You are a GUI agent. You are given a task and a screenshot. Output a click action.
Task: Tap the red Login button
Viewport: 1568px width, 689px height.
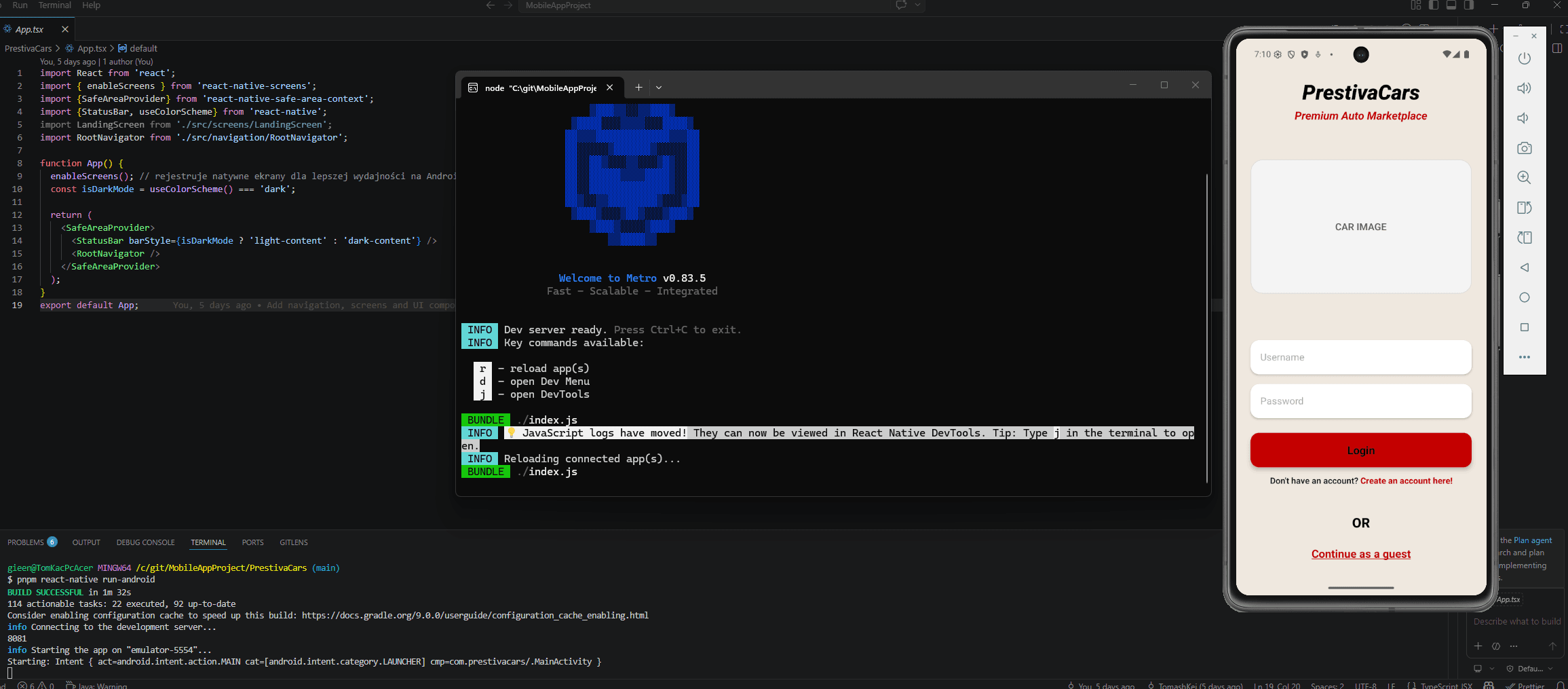pyautogui.click(x=1360, y=450)
